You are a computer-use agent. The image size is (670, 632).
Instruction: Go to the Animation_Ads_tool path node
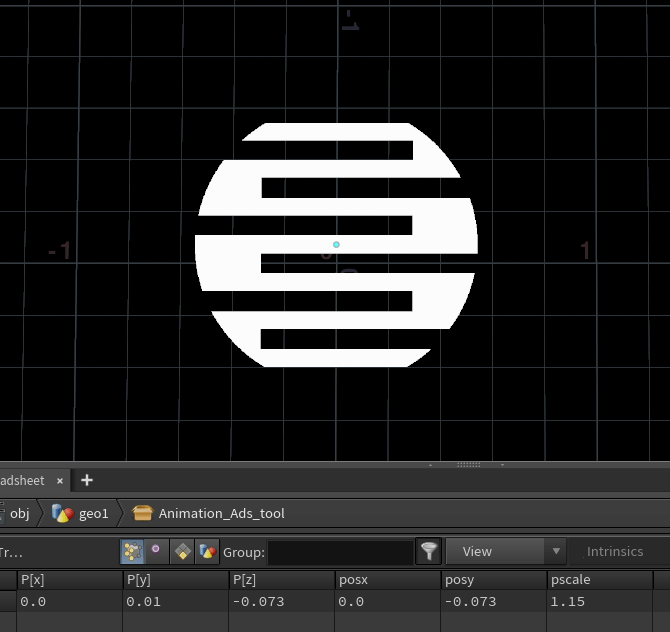pos(221,513)
